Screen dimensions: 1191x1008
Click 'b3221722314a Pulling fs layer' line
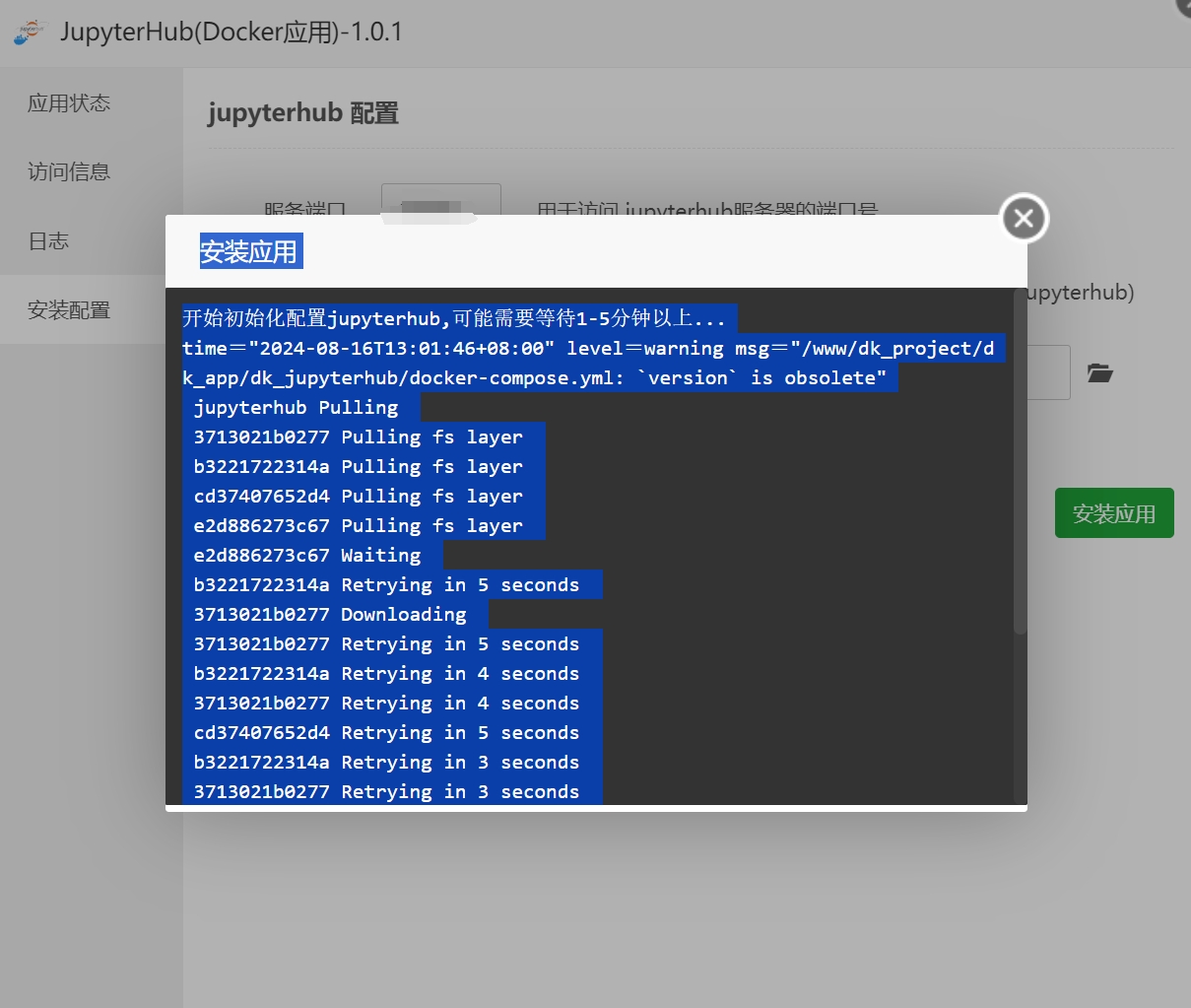point(359,466)
